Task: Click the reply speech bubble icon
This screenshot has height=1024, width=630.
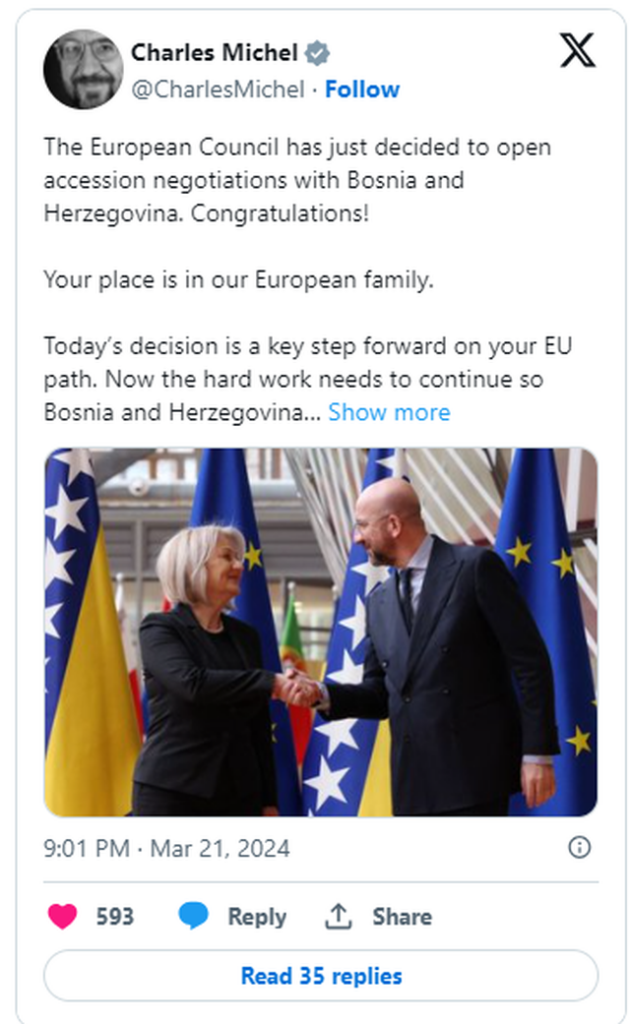Action: tap(193, 916)
